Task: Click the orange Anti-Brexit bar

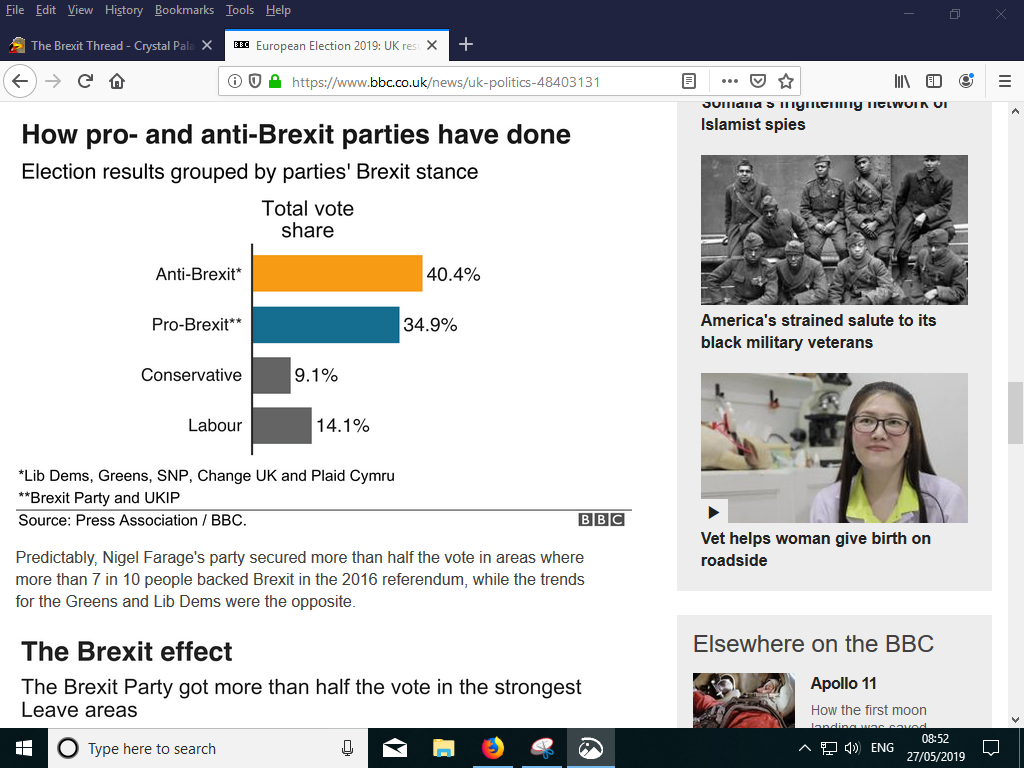Action: click(337, 273)
